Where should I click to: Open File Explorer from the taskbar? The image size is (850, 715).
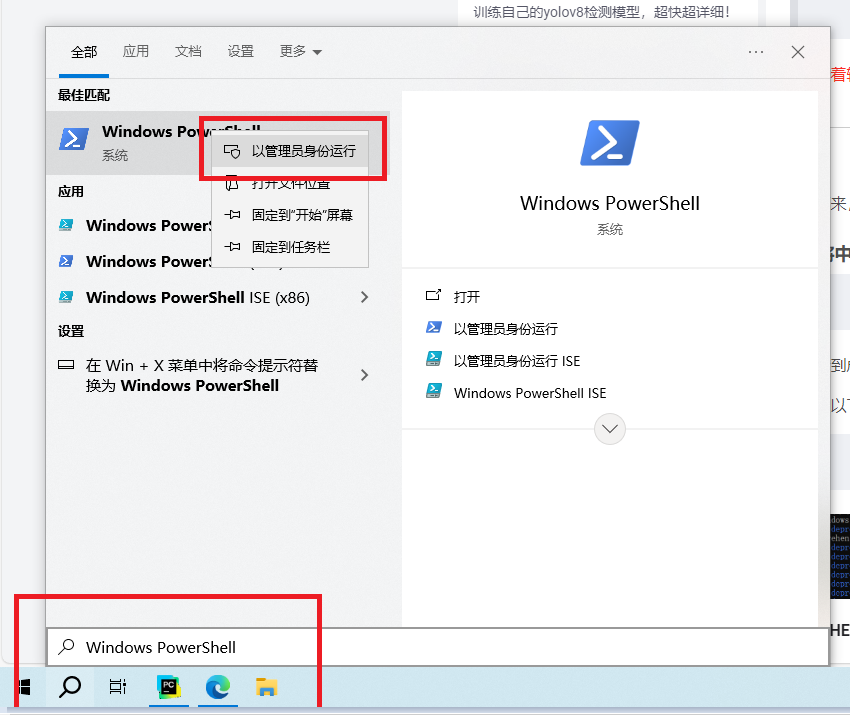266,687
